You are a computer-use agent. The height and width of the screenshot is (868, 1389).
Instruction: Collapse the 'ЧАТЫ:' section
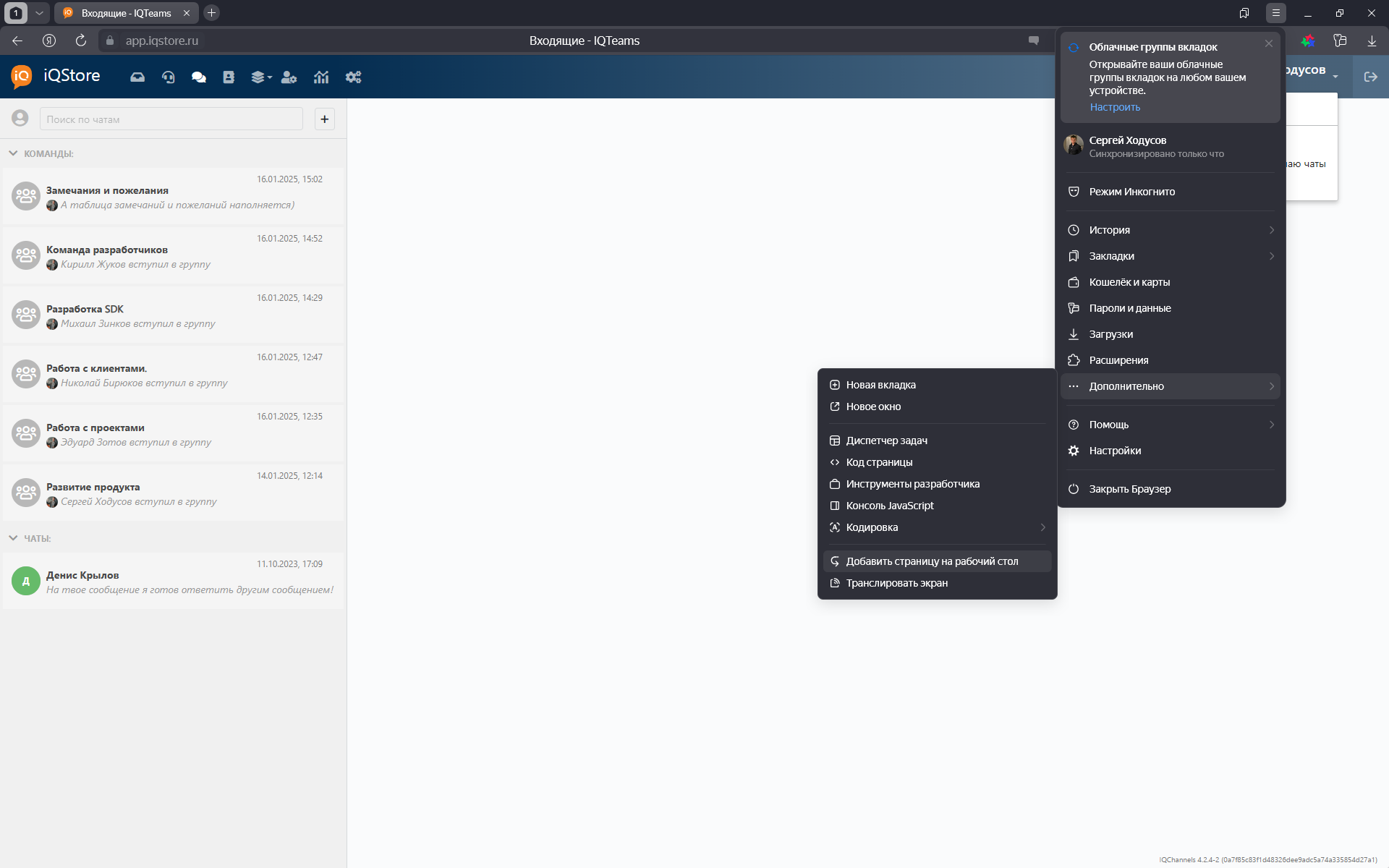13,538
